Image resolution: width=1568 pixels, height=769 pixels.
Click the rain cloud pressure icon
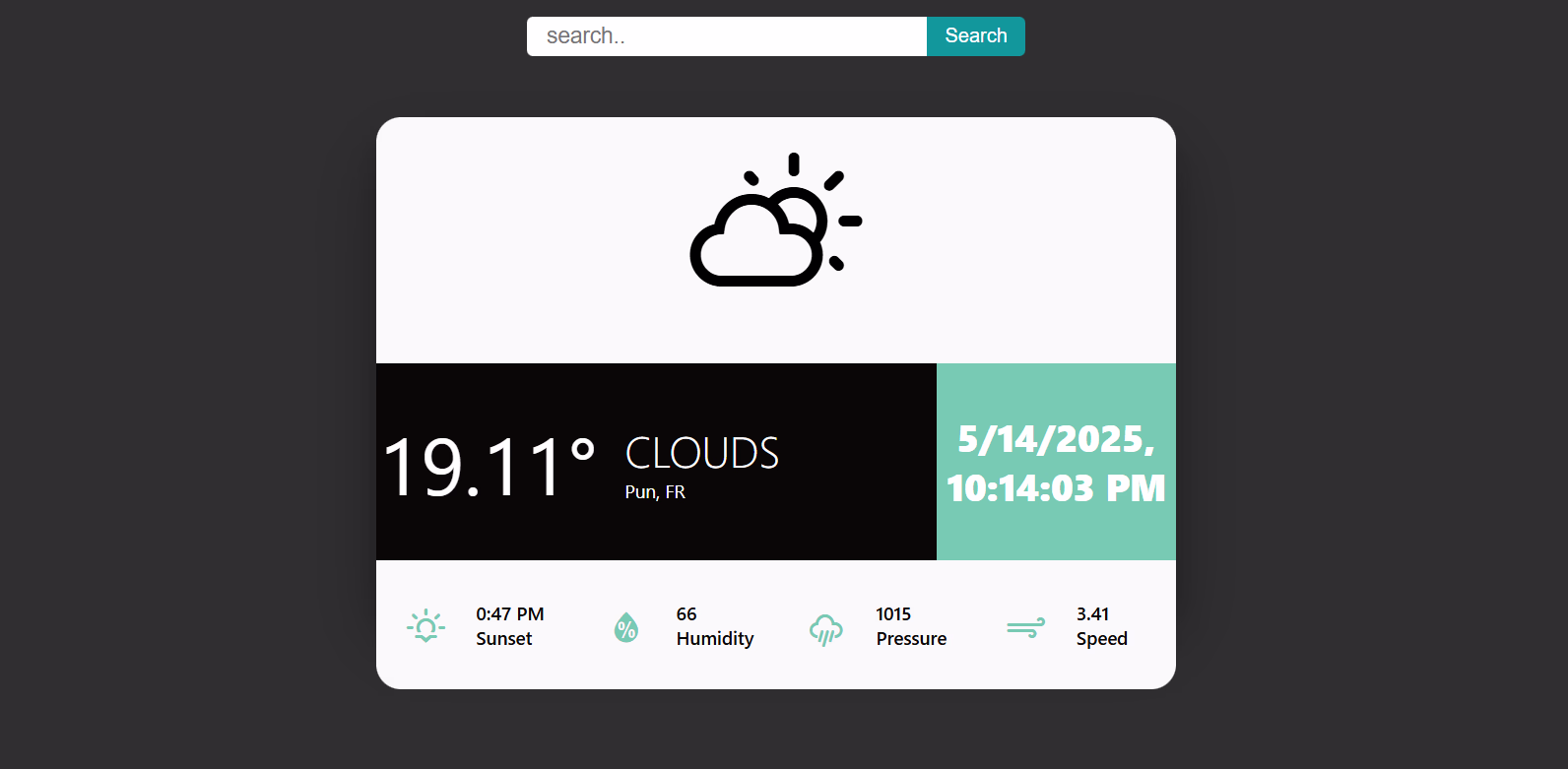(x=826, y=629)
